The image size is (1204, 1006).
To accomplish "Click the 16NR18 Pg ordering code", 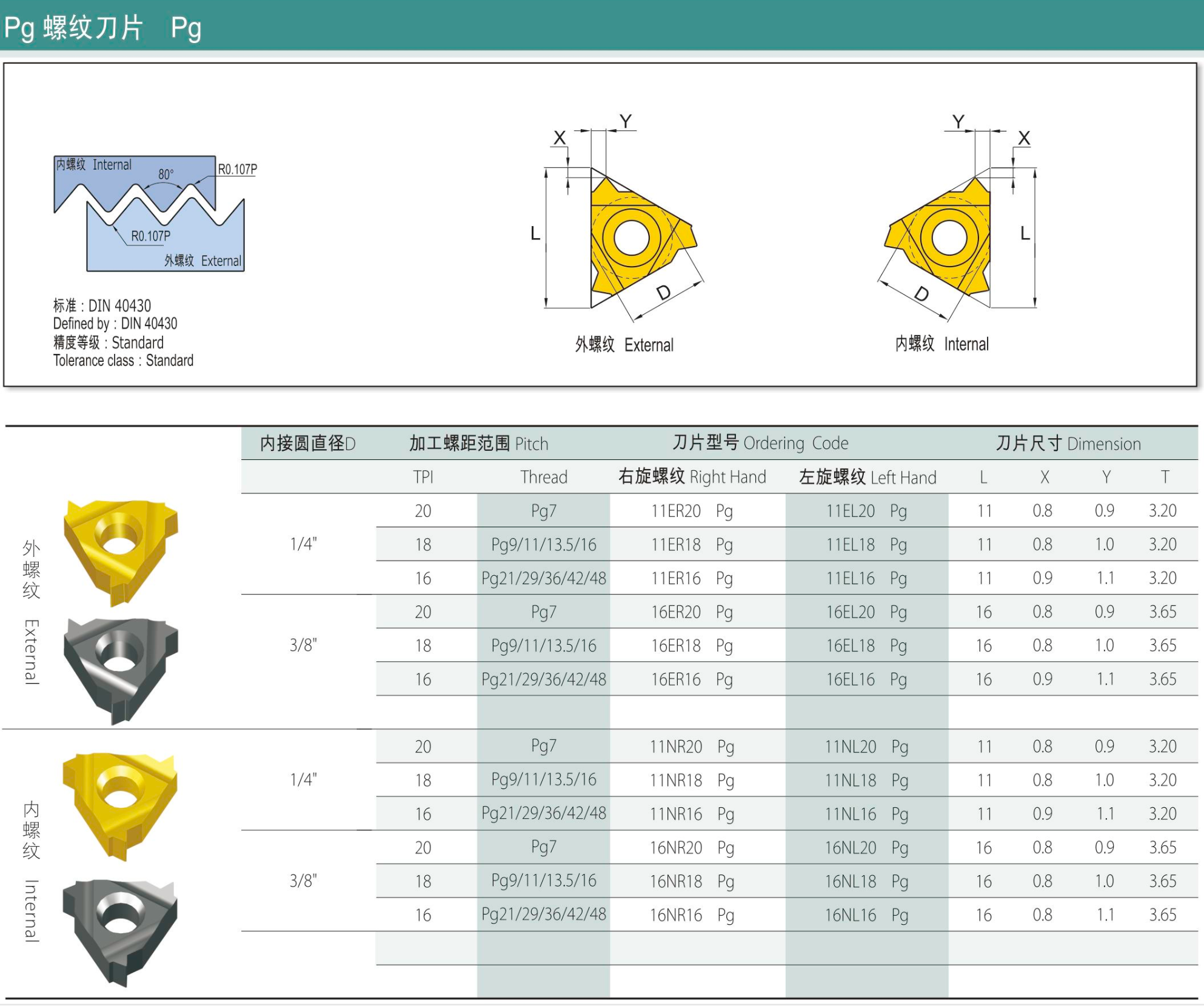I will pyautogui.click(x=692, y=881).
